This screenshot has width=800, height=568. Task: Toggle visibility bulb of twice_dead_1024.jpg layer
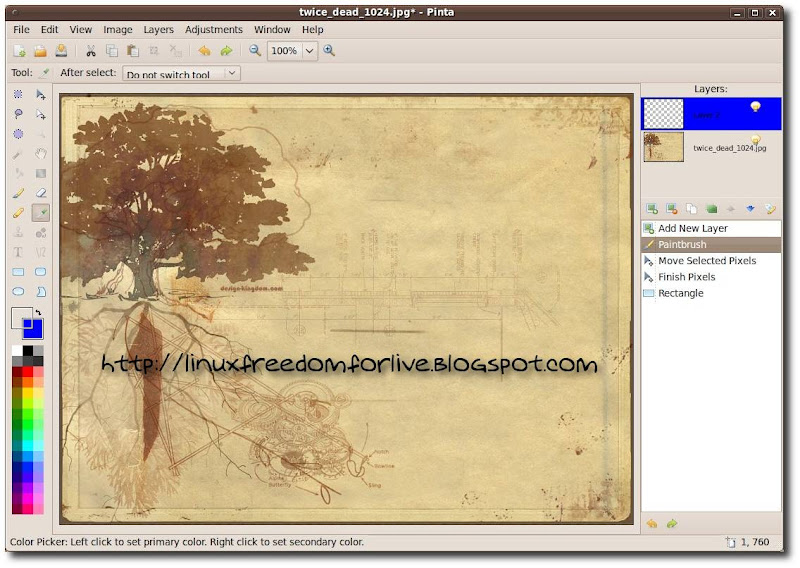tap(756, 139)
